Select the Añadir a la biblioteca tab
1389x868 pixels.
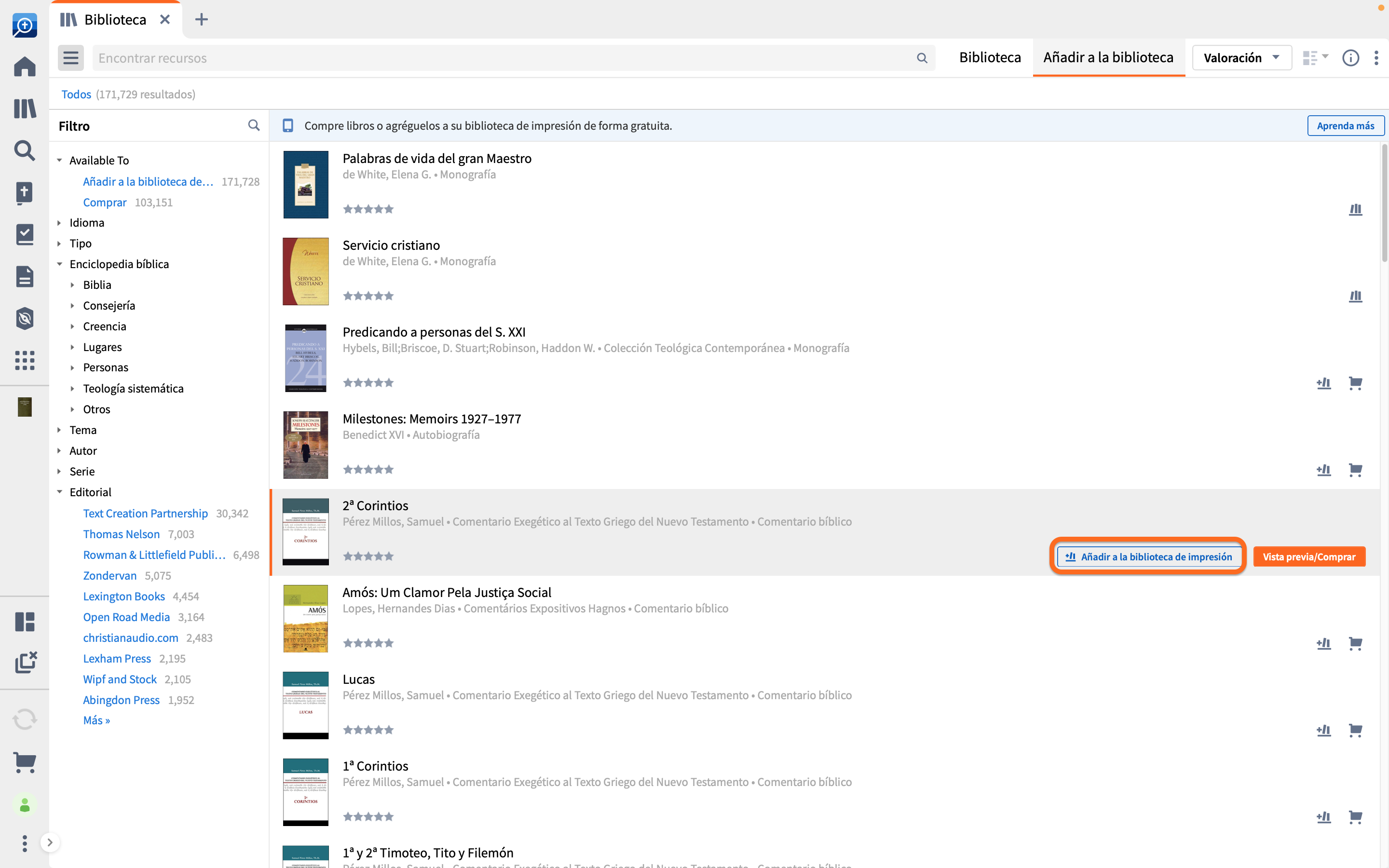coord(1108,57)
